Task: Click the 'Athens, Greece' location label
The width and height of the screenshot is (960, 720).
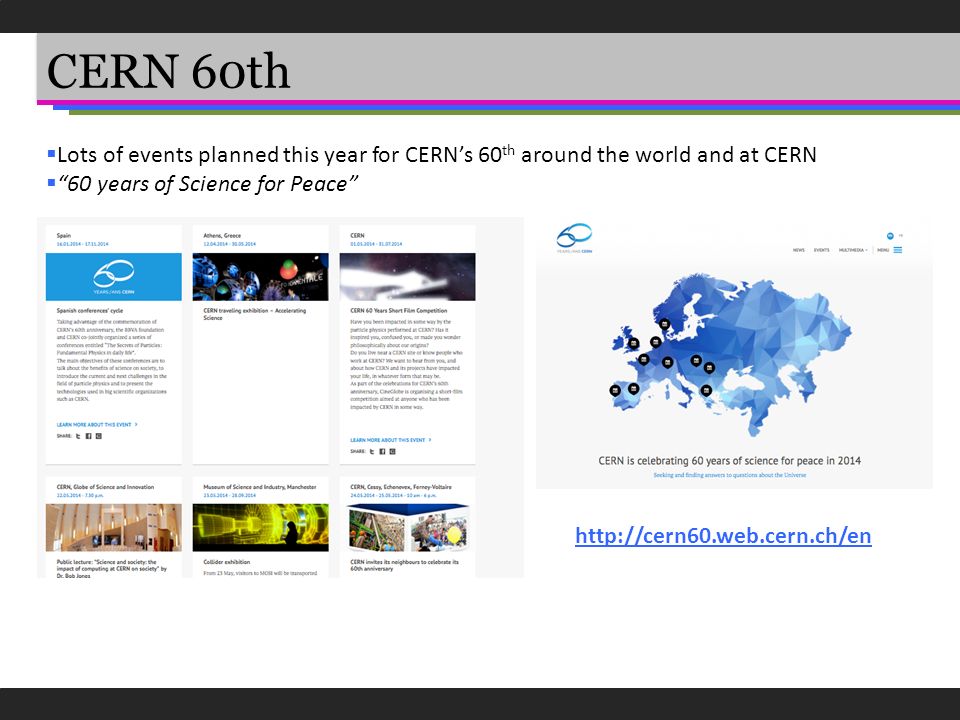Action: point(222,235)
